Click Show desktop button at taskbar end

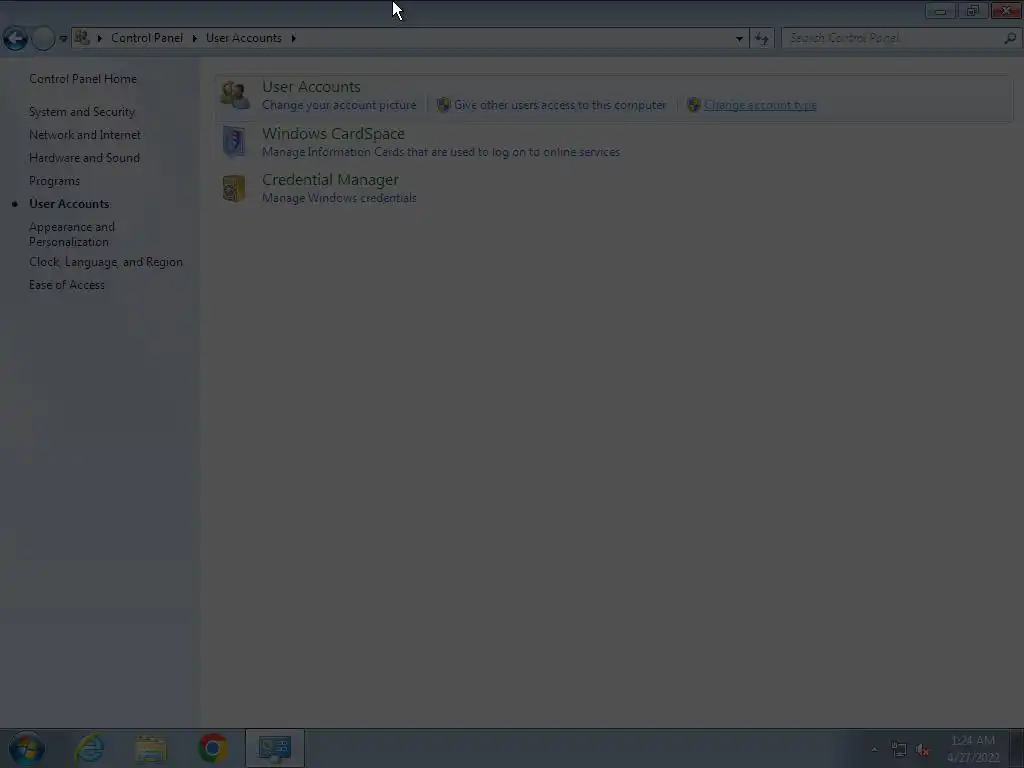click(x=1017, y=748)
